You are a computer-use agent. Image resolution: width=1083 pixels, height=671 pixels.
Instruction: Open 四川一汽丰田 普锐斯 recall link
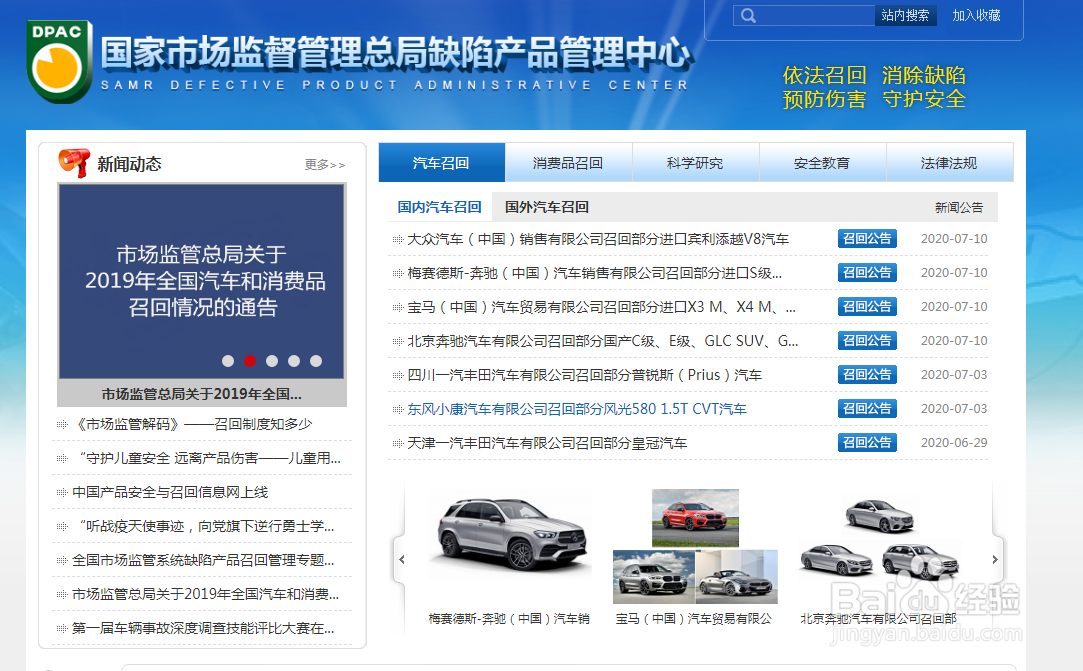pyautogui.click(x=584, y=375)
